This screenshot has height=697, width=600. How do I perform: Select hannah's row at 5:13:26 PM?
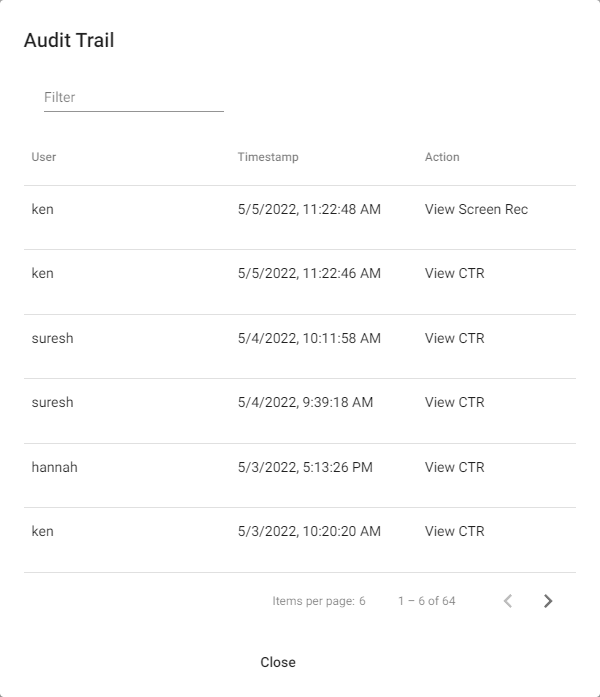point(300,476)
